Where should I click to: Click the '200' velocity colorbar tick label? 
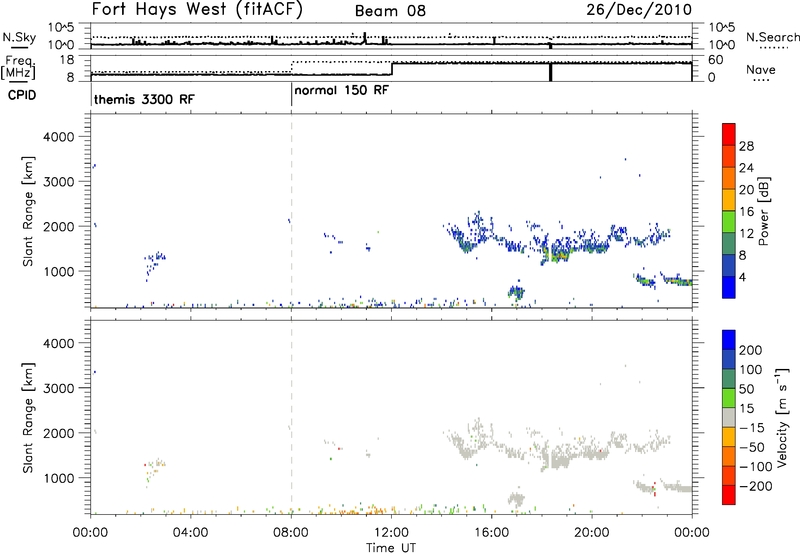[x=751, y=350]
